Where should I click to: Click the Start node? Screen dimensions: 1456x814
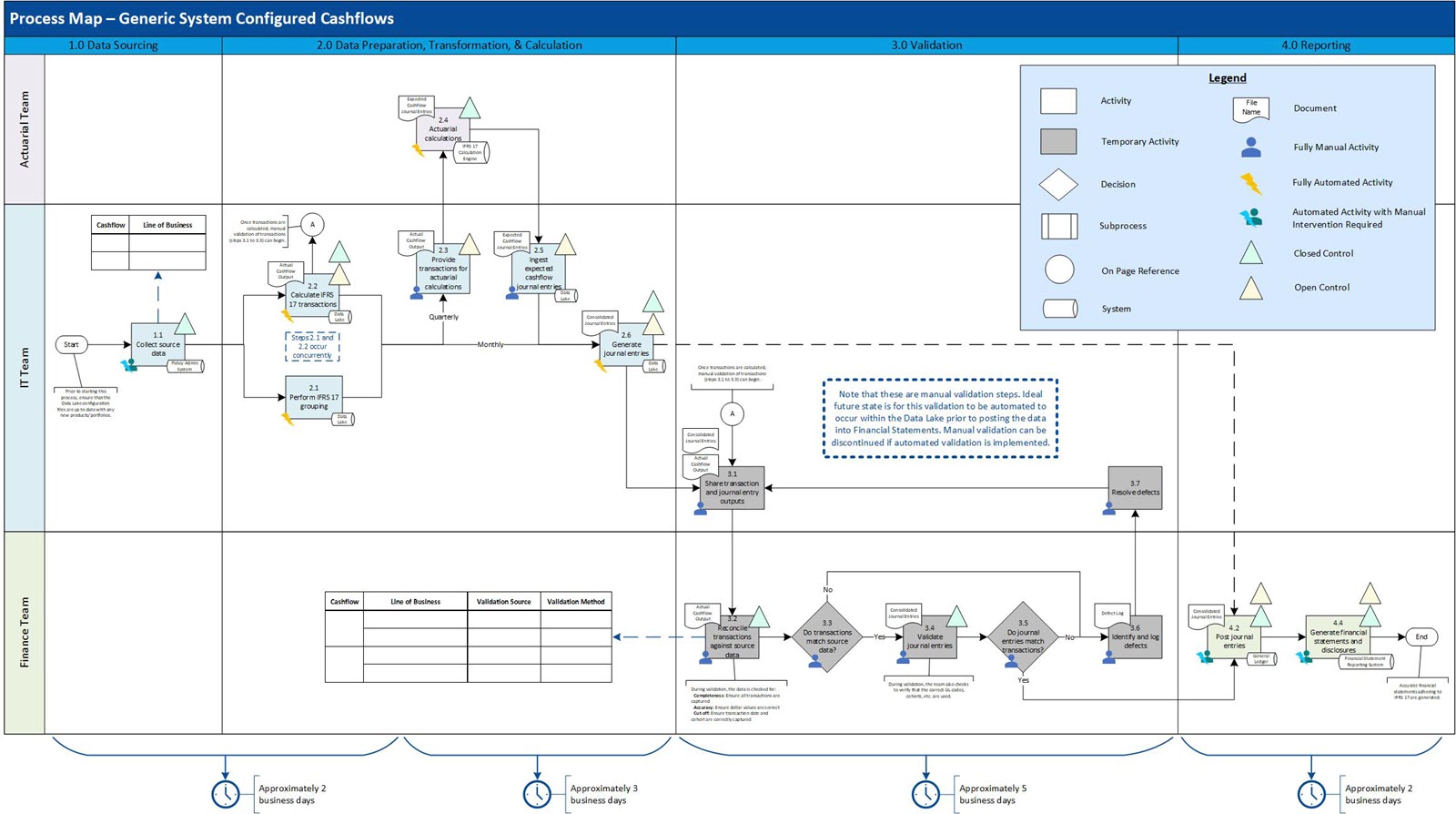coord(71,344)
